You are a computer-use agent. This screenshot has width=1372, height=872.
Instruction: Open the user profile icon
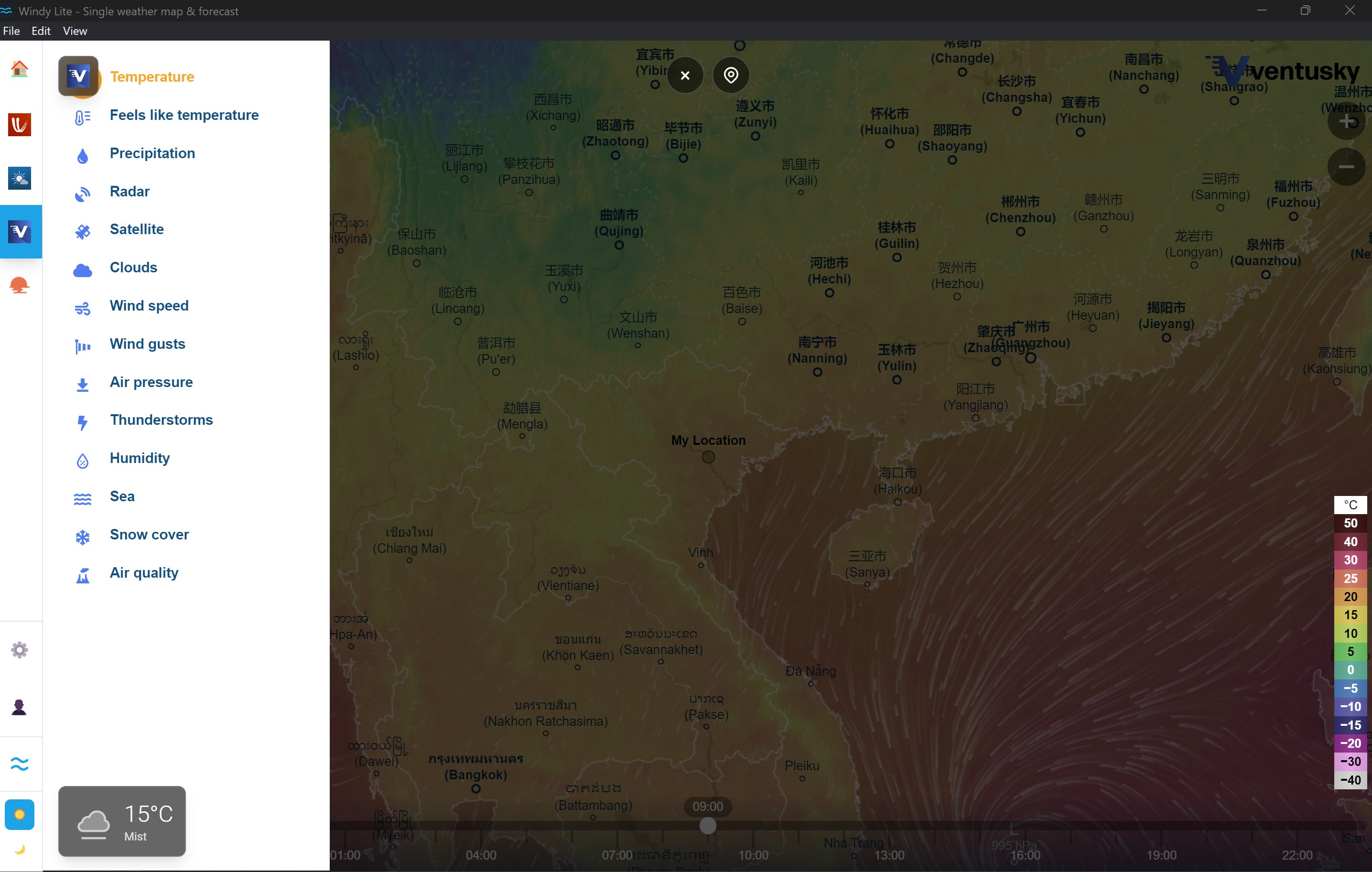click(x=21, y=707)
